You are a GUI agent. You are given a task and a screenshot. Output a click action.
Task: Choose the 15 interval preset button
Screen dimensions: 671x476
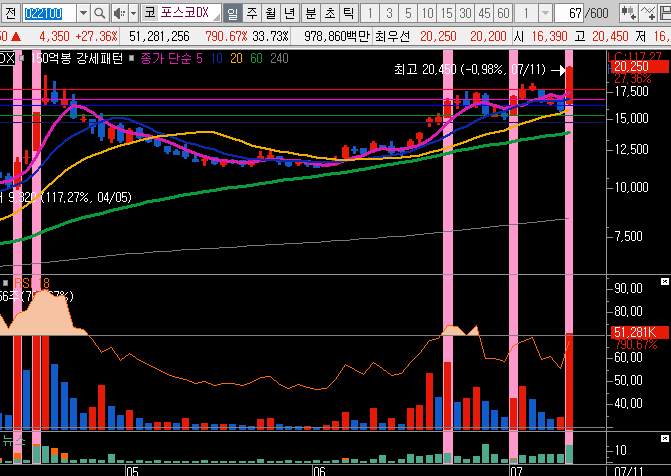446,13
